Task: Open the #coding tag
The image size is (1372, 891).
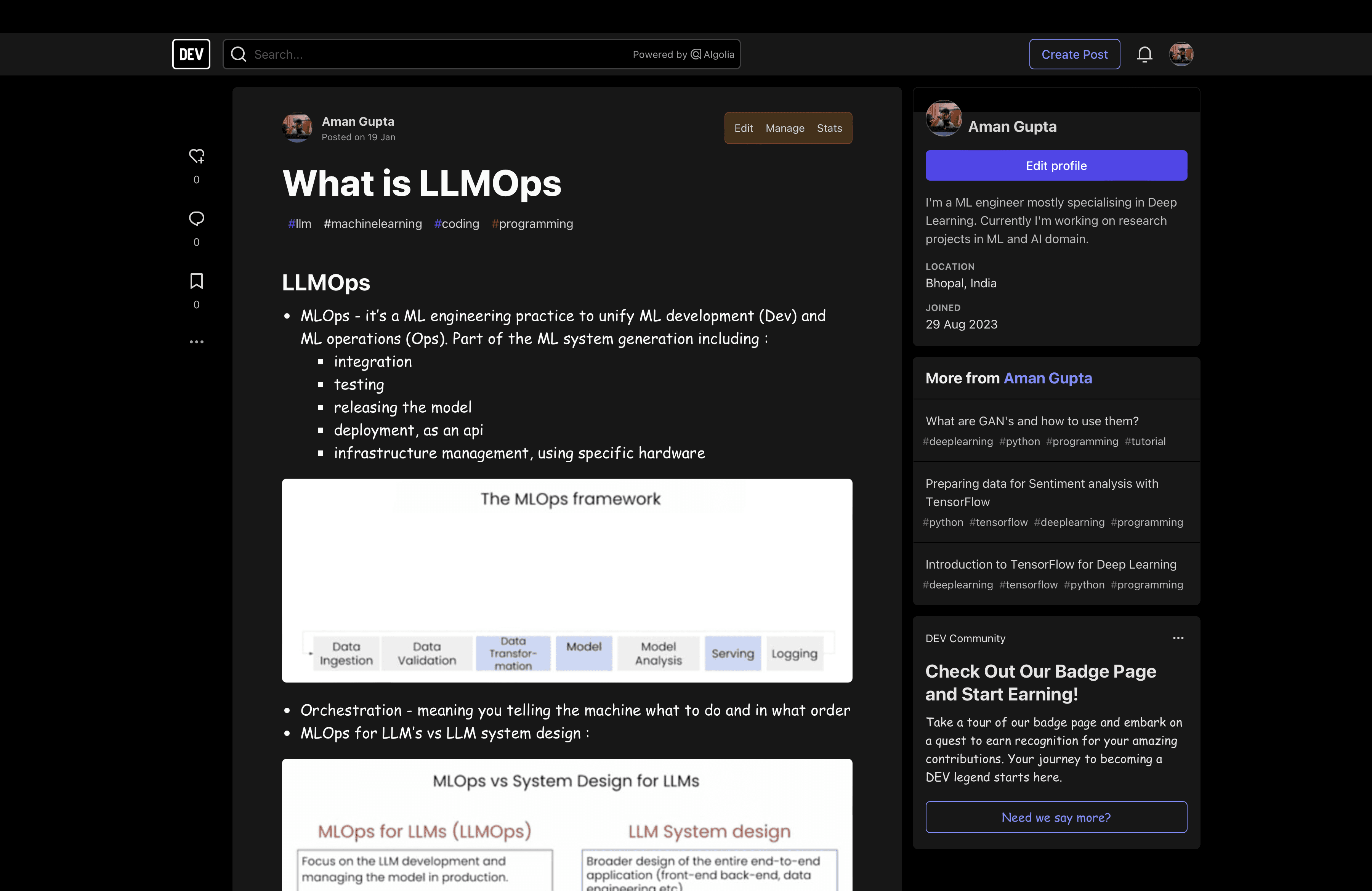Action: (x=457, y=224)
